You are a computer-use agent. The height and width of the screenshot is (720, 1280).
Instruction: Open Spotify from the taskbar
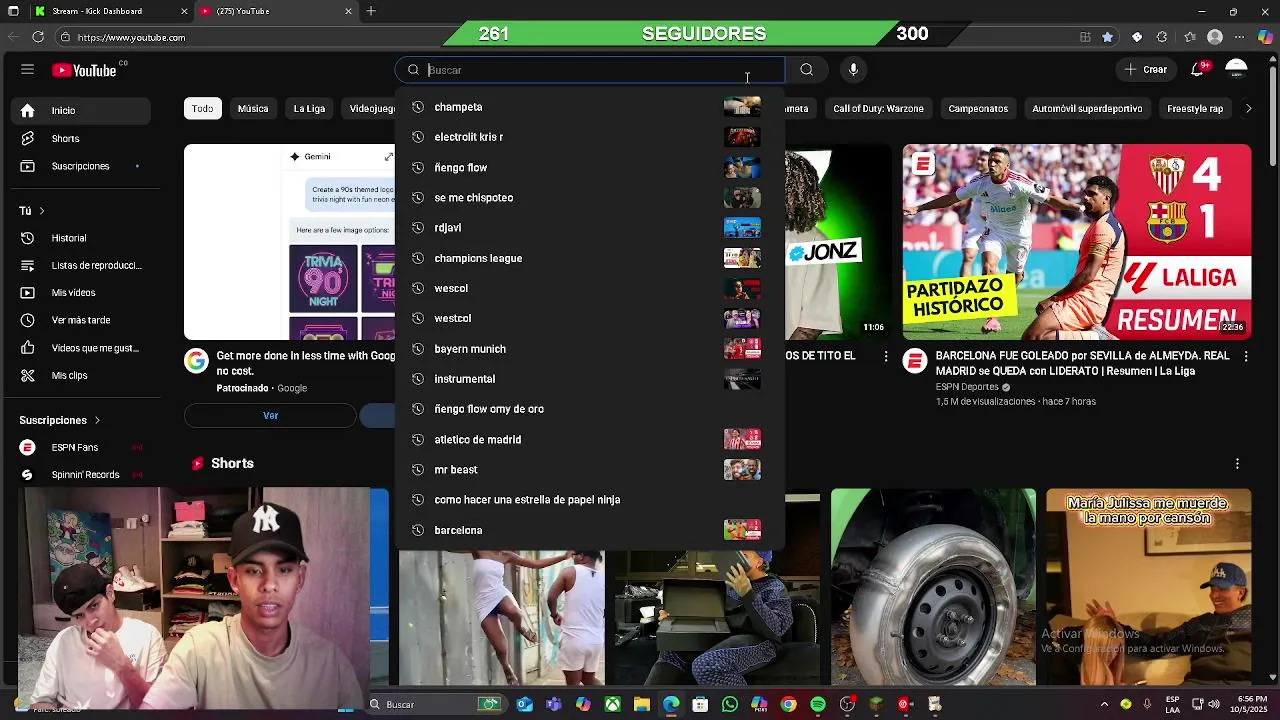[x=818, y=704]
